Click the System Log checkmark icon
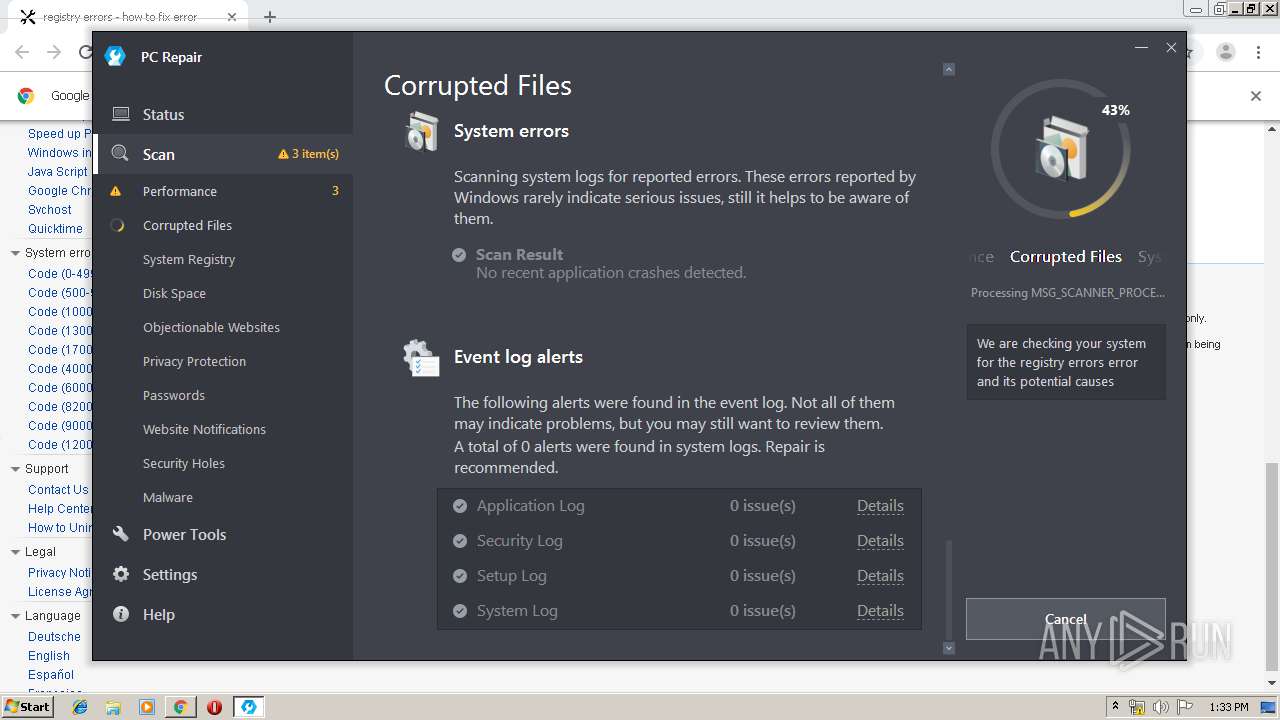 point(460,611)
